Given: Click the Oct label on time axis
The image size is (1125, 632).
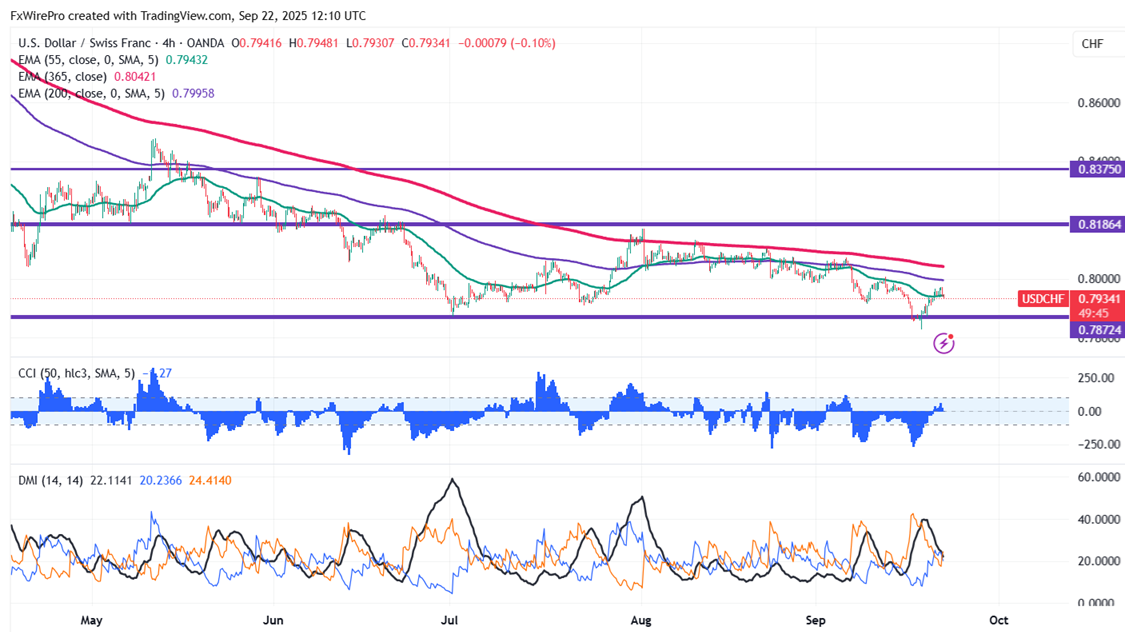Looking at the screenshot, I should pyautogui.click(x=999, y=621).
